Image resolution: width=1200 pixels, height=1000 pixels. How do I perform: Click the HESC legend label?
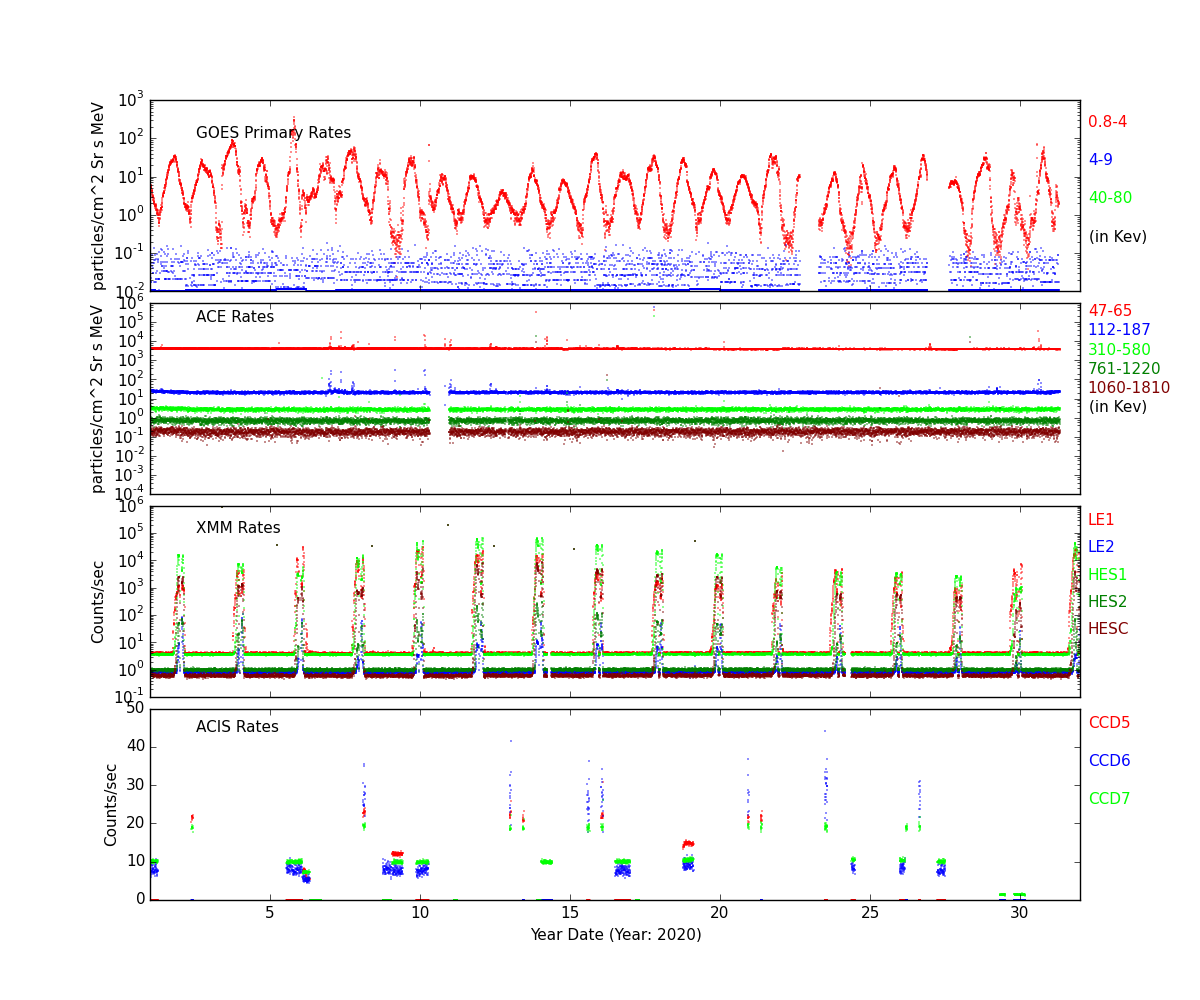pos(1108,629)
